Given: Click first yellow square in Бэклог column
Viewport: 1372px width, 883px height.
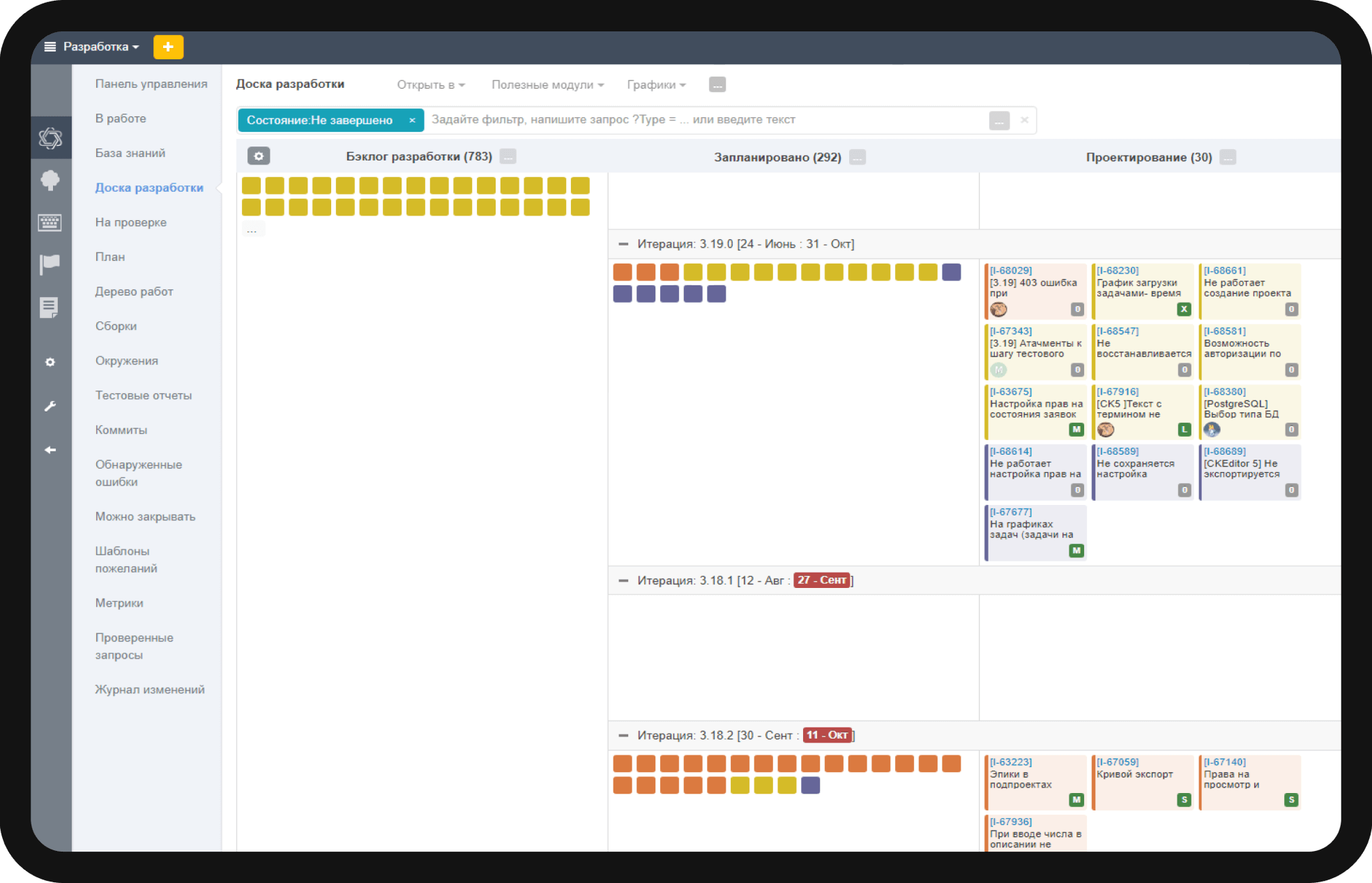Looking at the screenshot, I should point(251,186).
